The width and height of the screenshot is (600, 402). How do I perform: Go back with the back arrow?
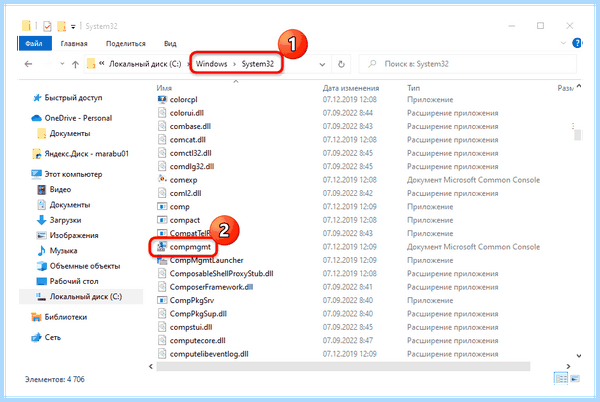[x=28, y=64]
